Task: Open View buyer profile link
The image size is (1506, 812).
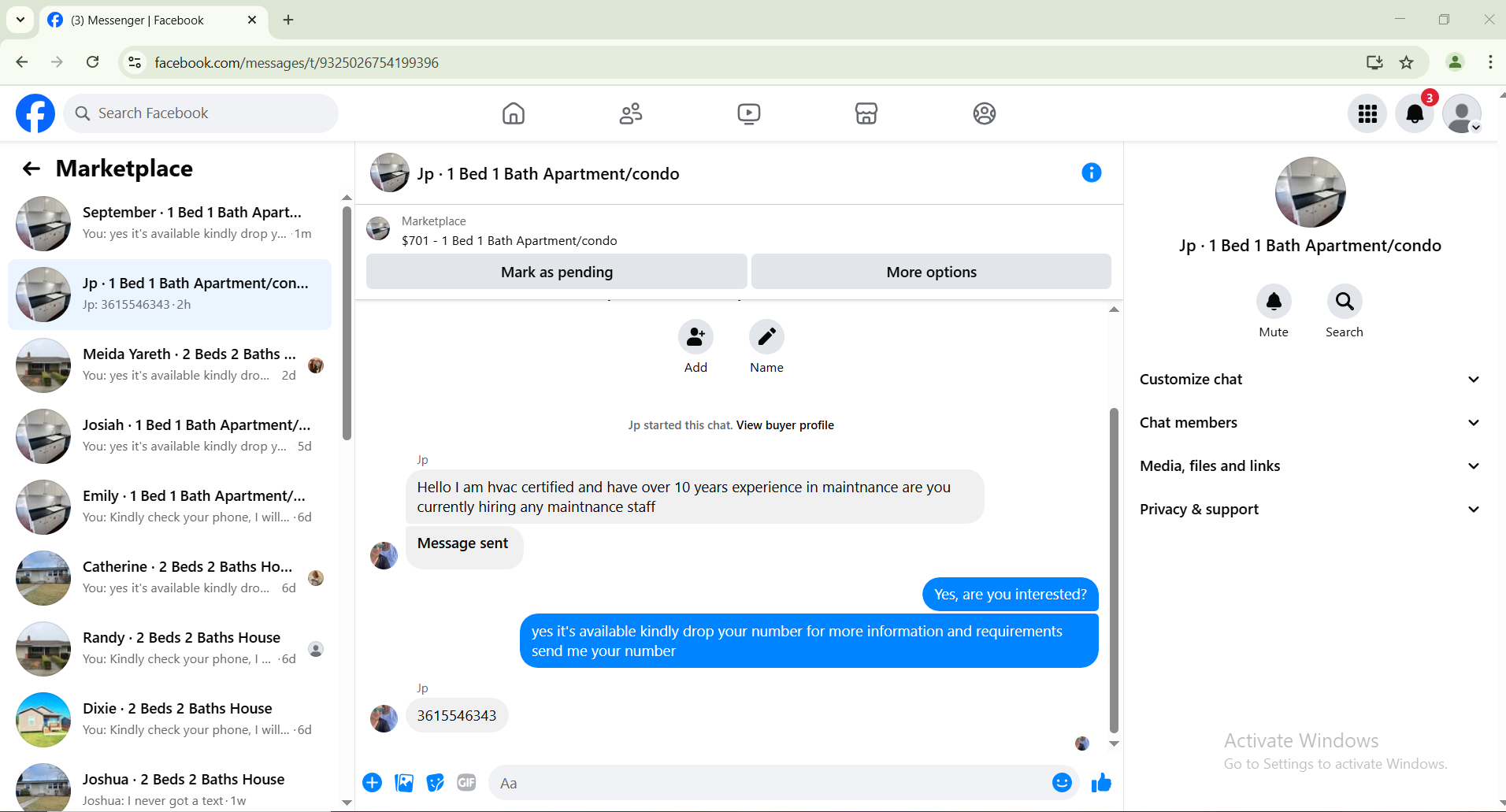Action: pos(785,425)
